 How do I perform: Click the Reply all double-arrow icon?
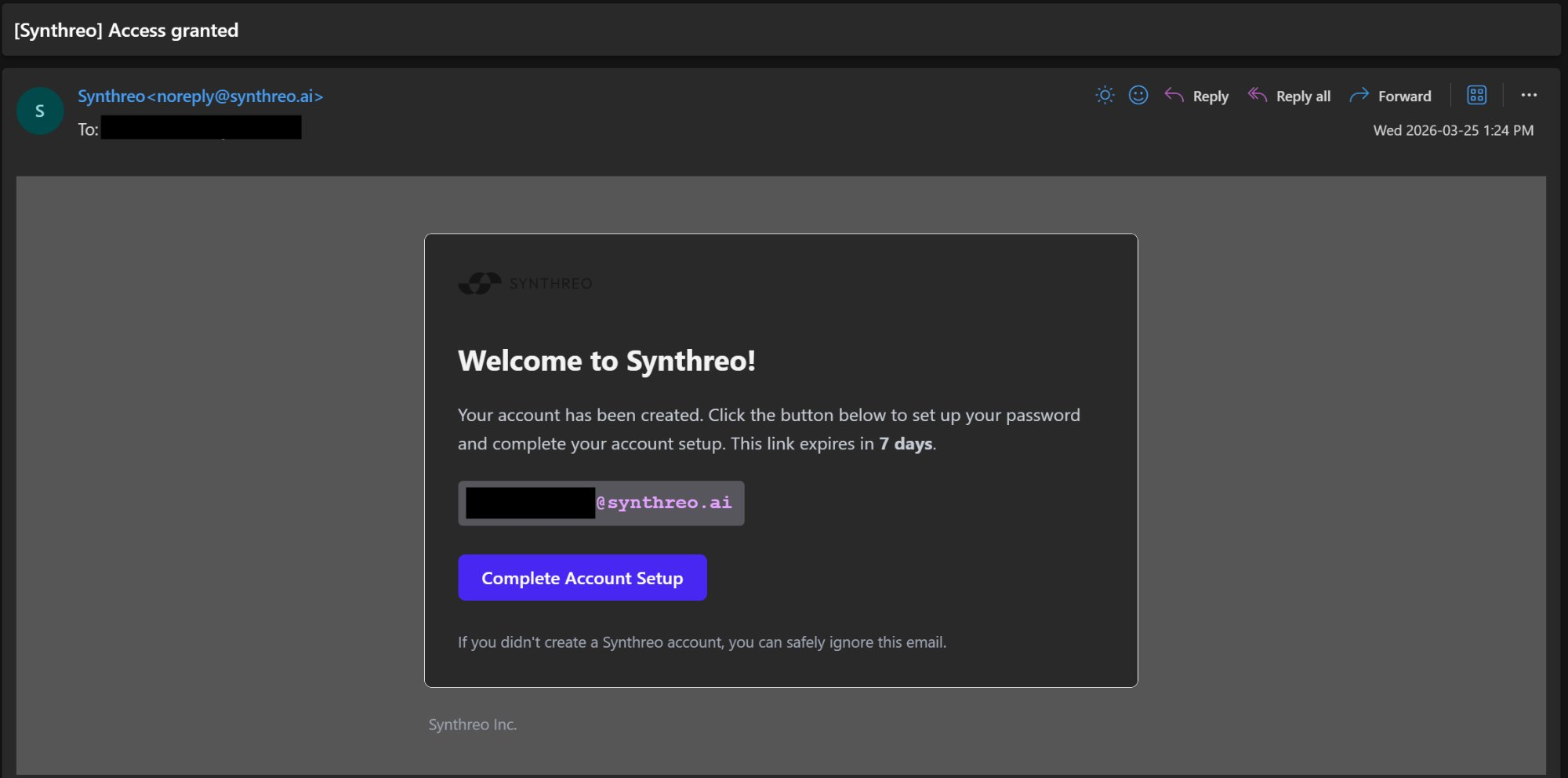click(x=1258, y=95)
